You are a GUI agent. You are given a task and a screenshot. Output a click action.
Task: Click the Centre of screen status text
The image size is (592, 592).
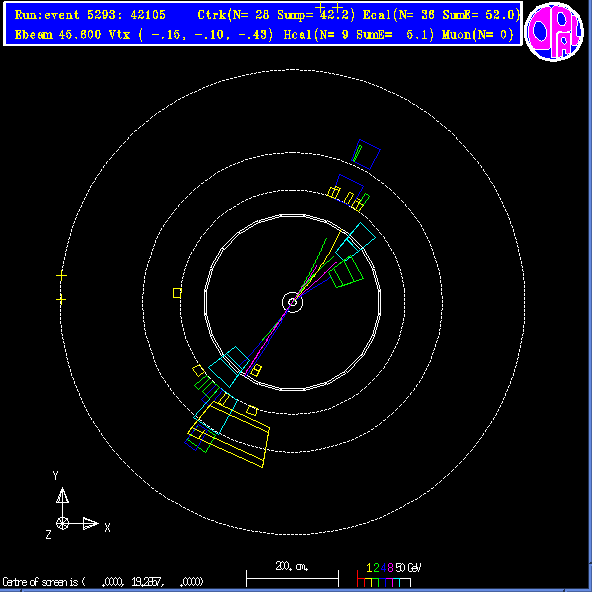coord(103,581)
